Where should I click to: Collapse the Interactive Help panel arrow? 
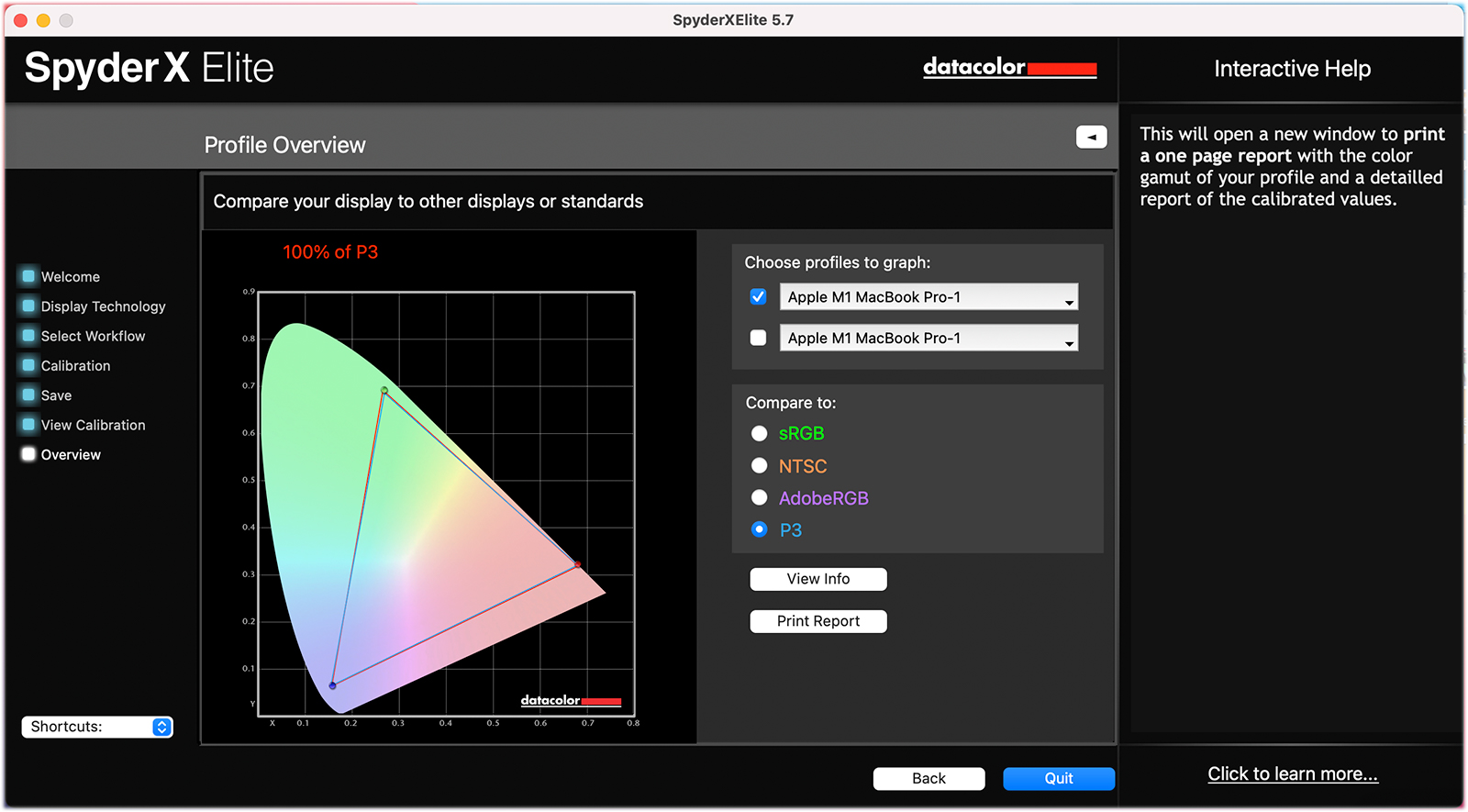[1091, 137]
